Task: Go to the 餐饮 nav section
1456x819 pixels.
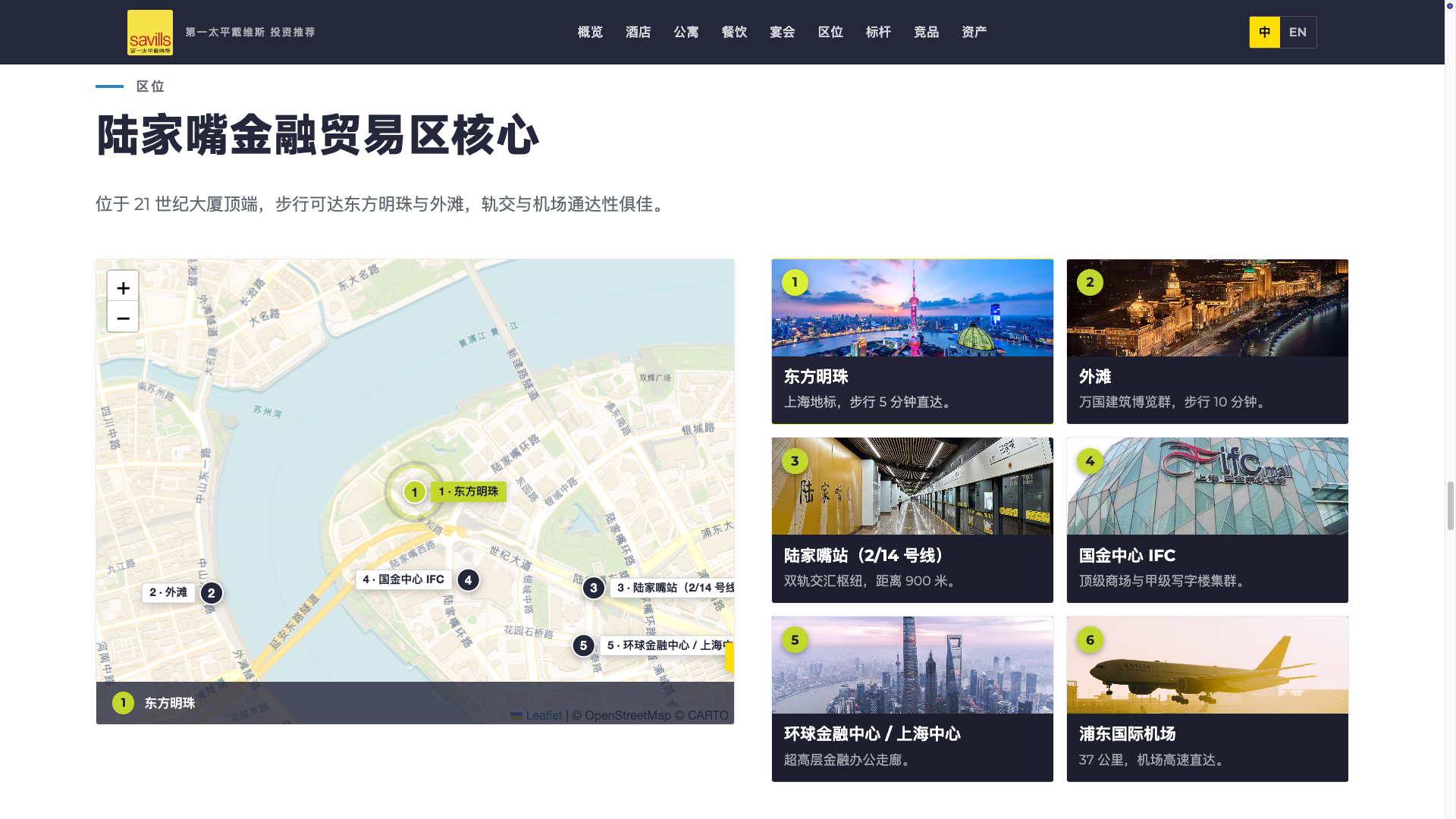Action: tap(734, 32)
